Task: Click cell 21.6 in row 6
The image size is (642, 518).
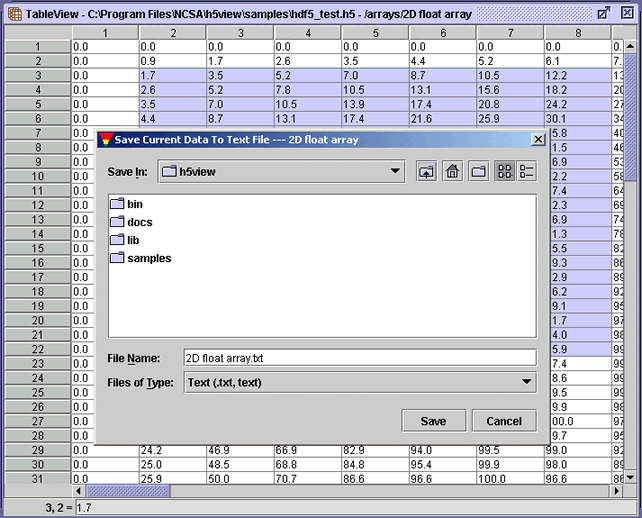Action: tap(443, 119)
